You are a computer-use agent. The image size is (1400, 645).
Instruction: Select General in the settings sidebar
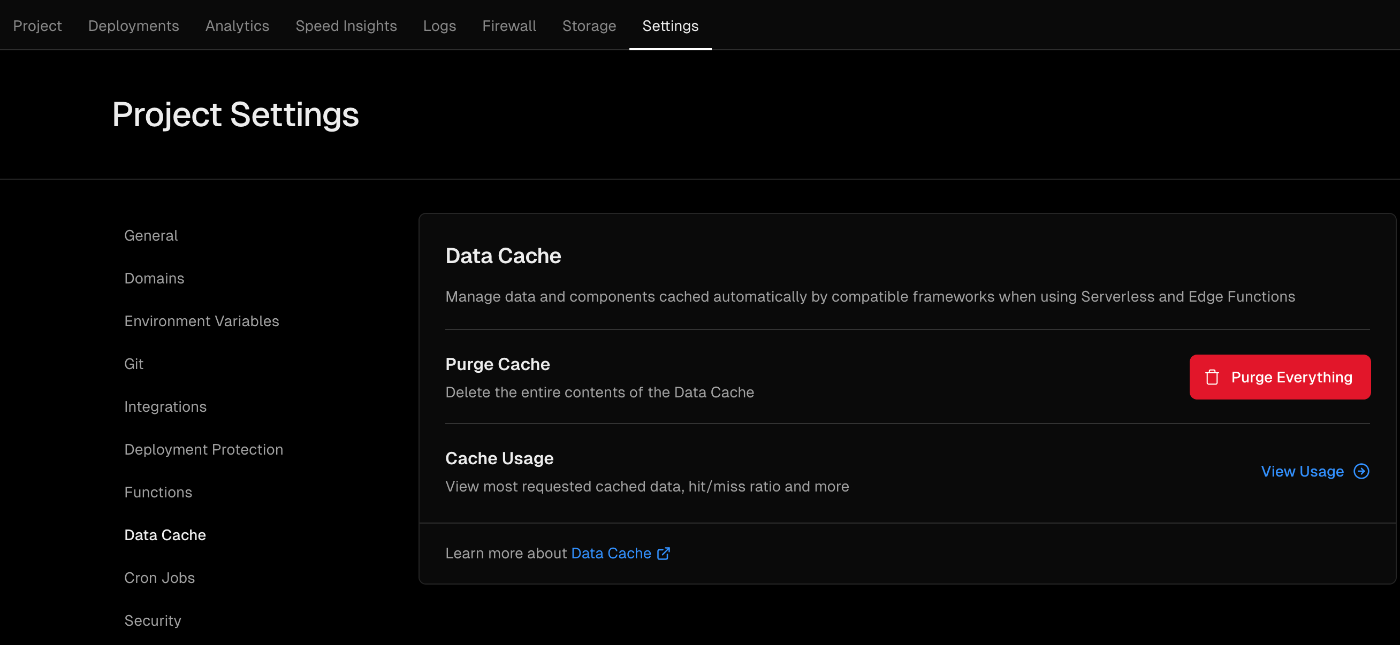[151, 236]
